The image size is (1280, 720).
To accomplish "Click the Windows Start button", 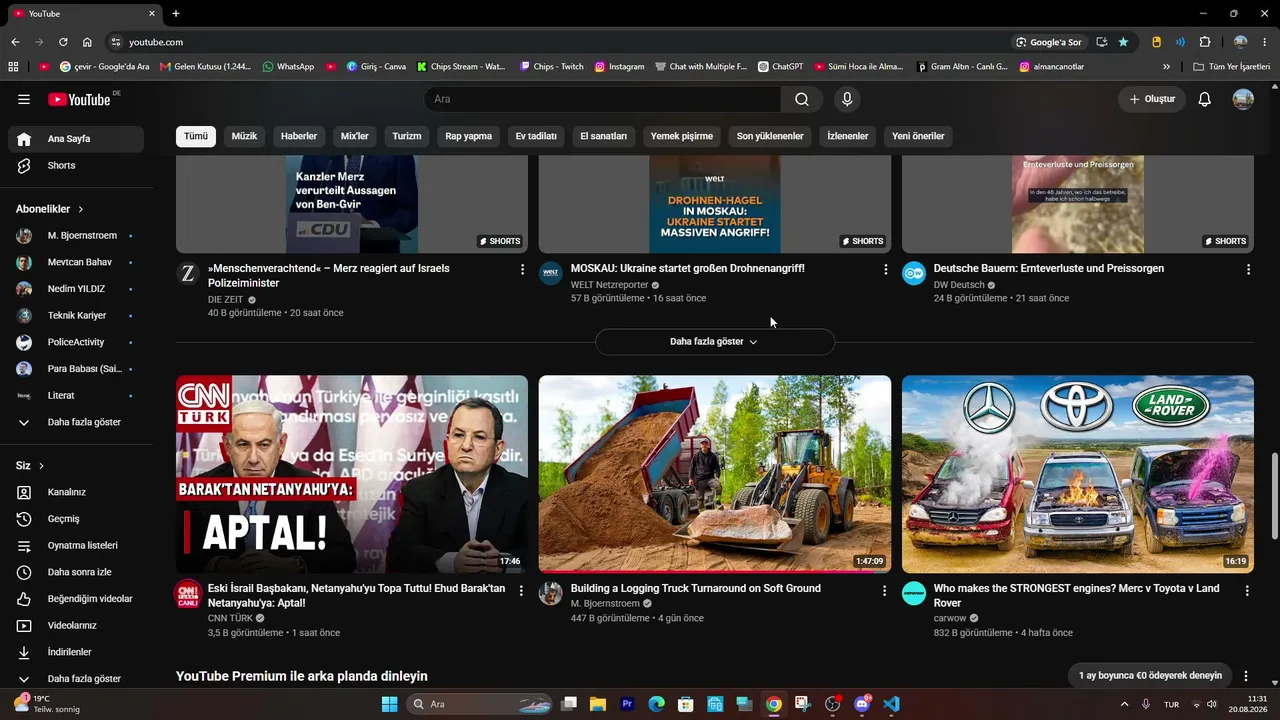I will click(x=389, y=704).
